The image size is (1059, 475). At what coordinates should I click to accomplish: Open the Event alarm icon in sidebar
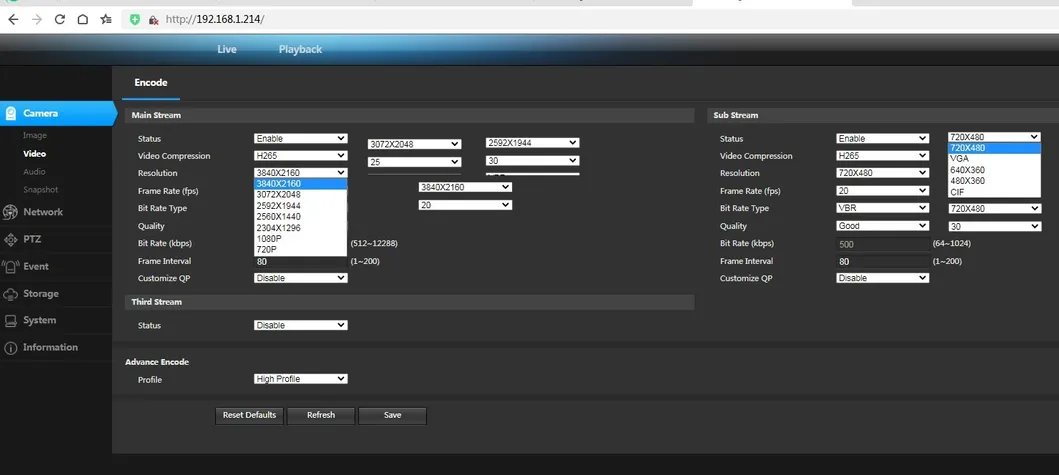click(x=10, y=266)
